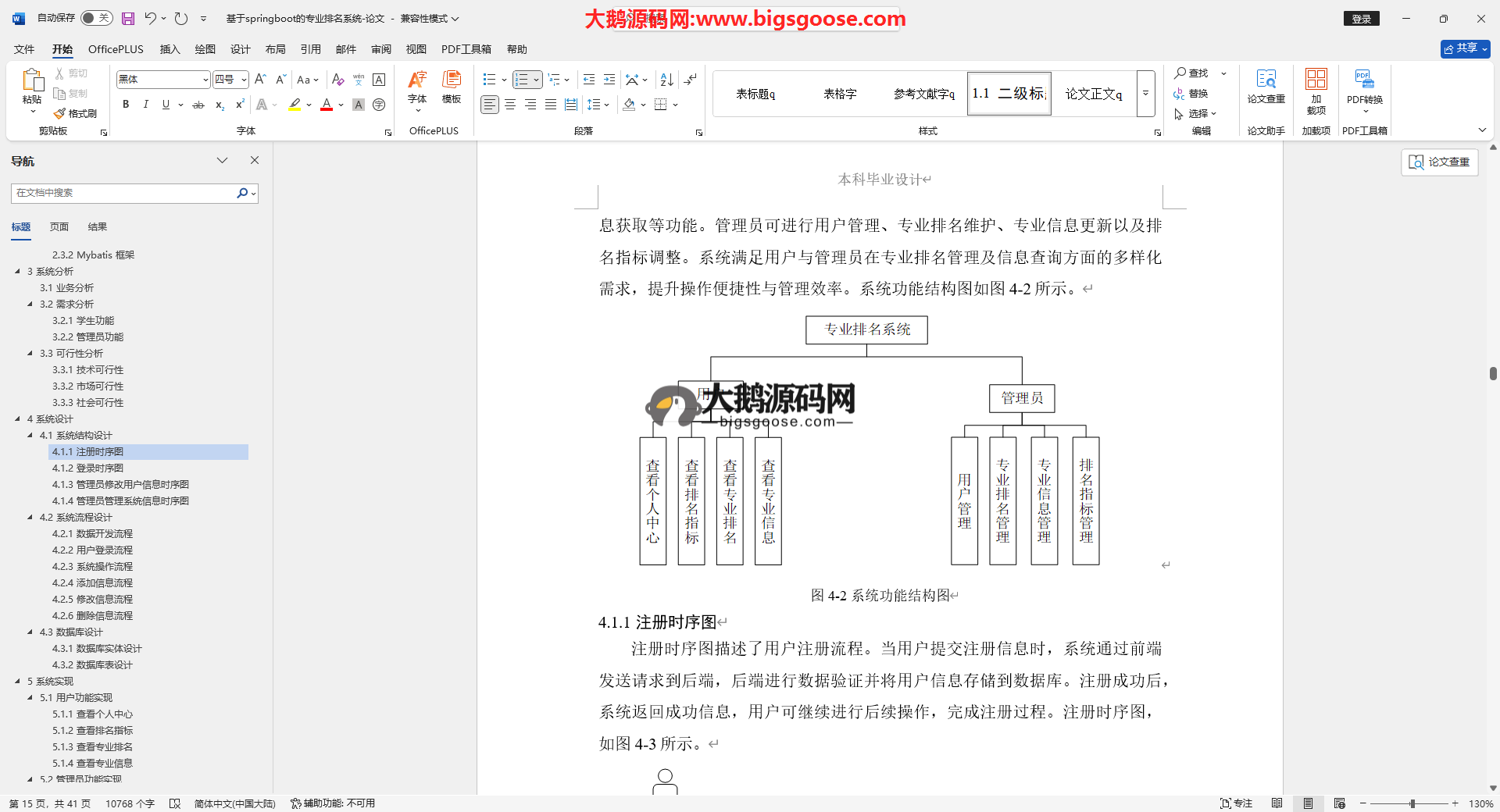1500x812 pixels.
Task: Click the 论文查重 floating button
Action: point(1439,162)
